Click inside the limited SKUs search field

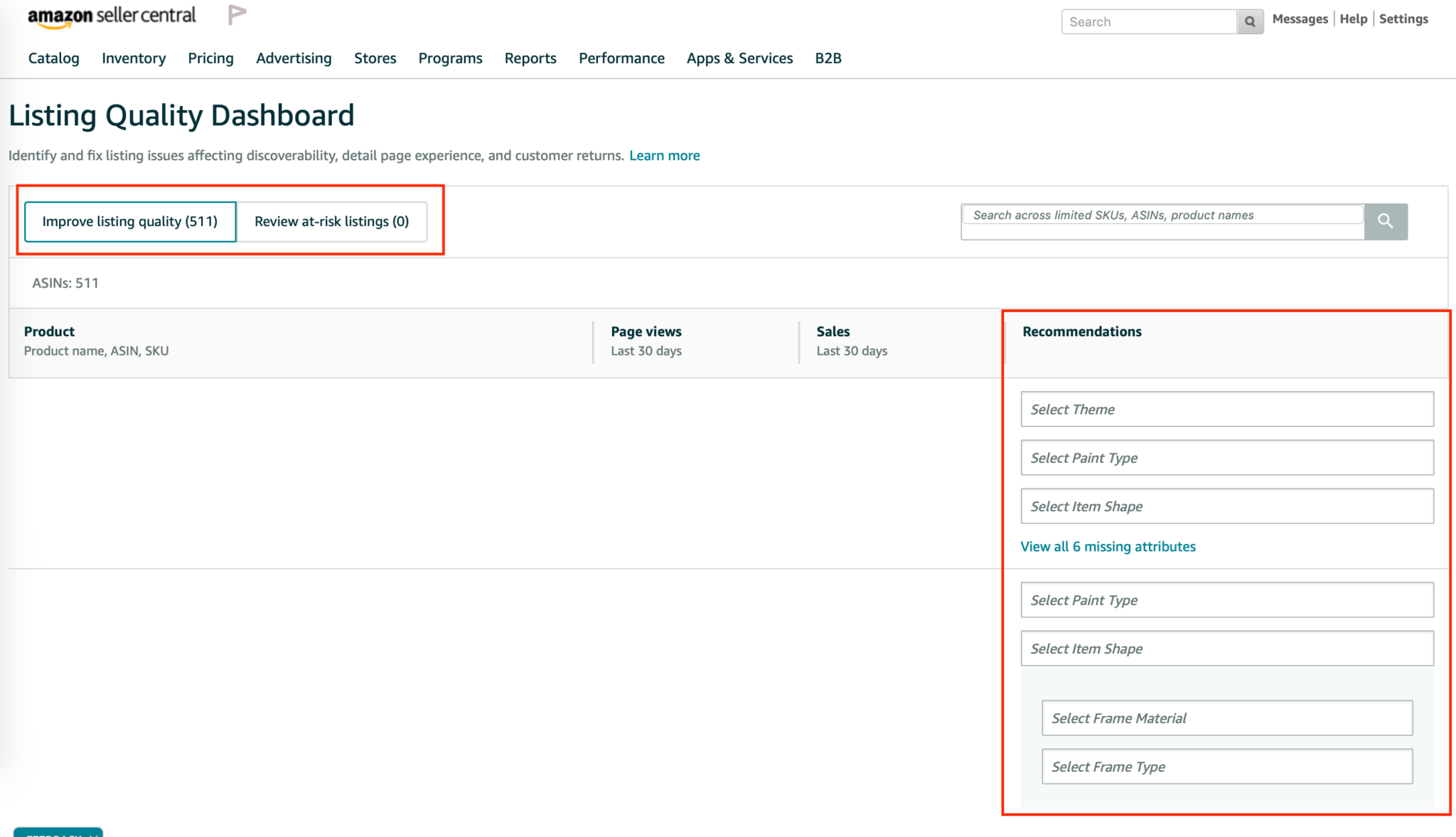(x=1159, y=215)
